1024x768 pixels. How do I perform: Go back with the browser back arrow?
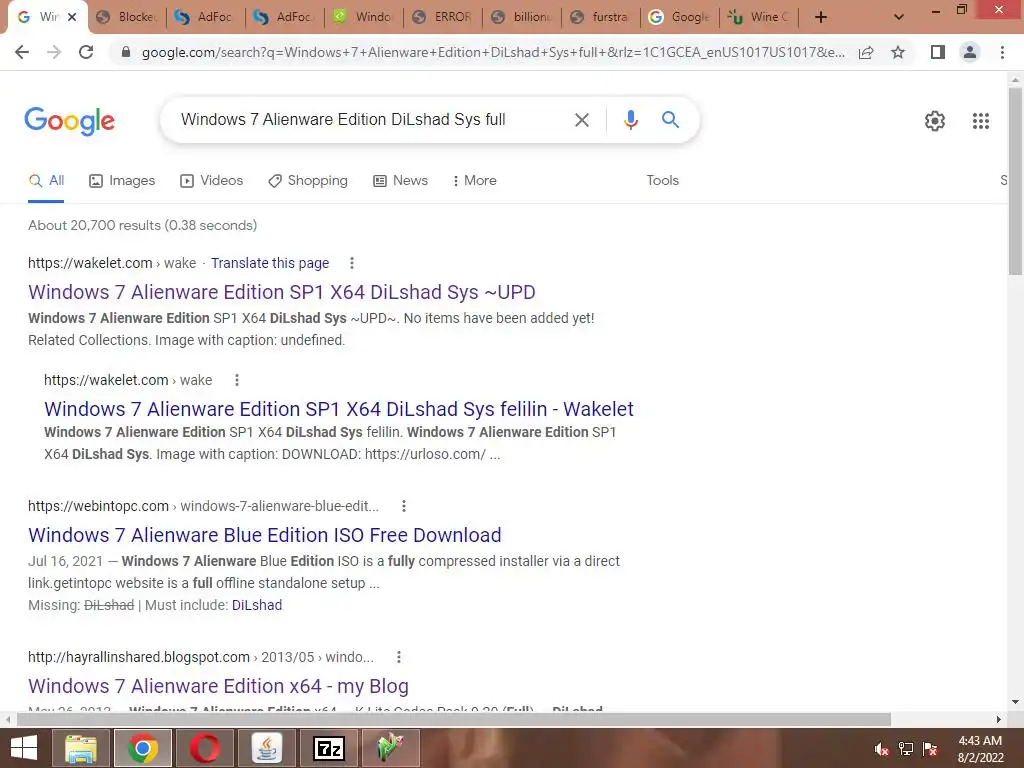point(22,52)
